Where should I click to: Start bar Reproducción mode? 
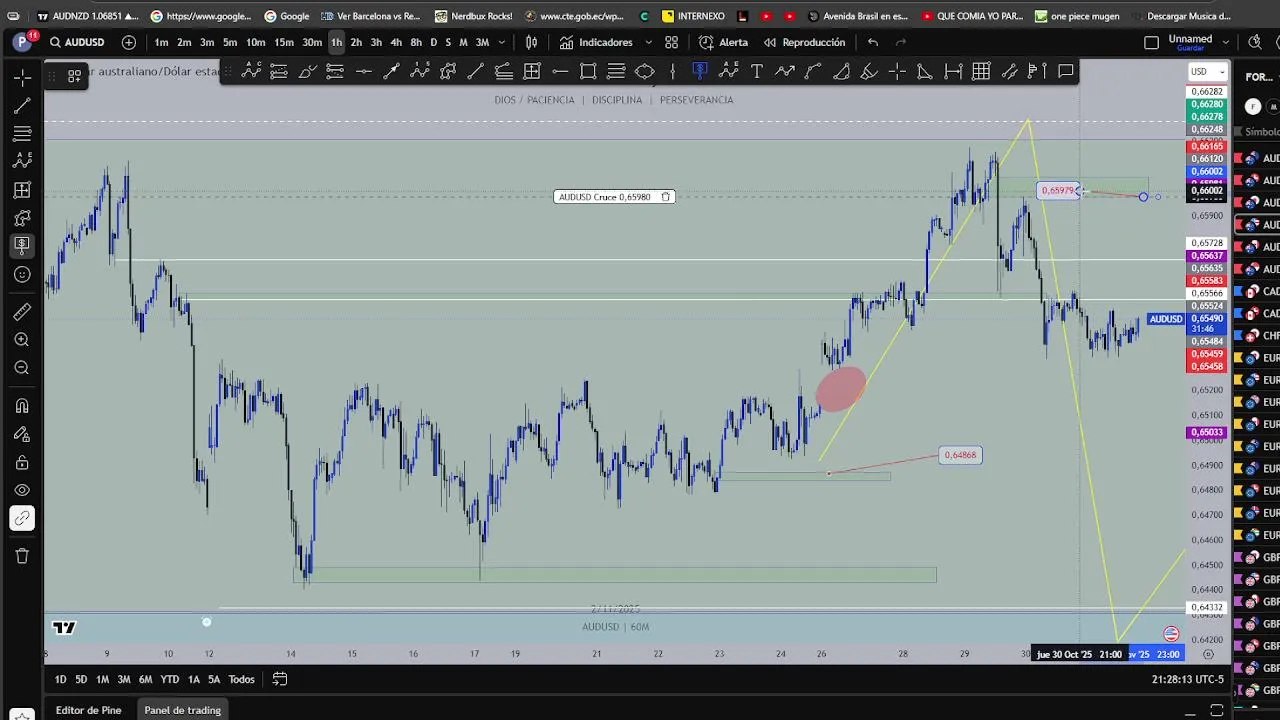pyautogui.click(x=803, y=42)
